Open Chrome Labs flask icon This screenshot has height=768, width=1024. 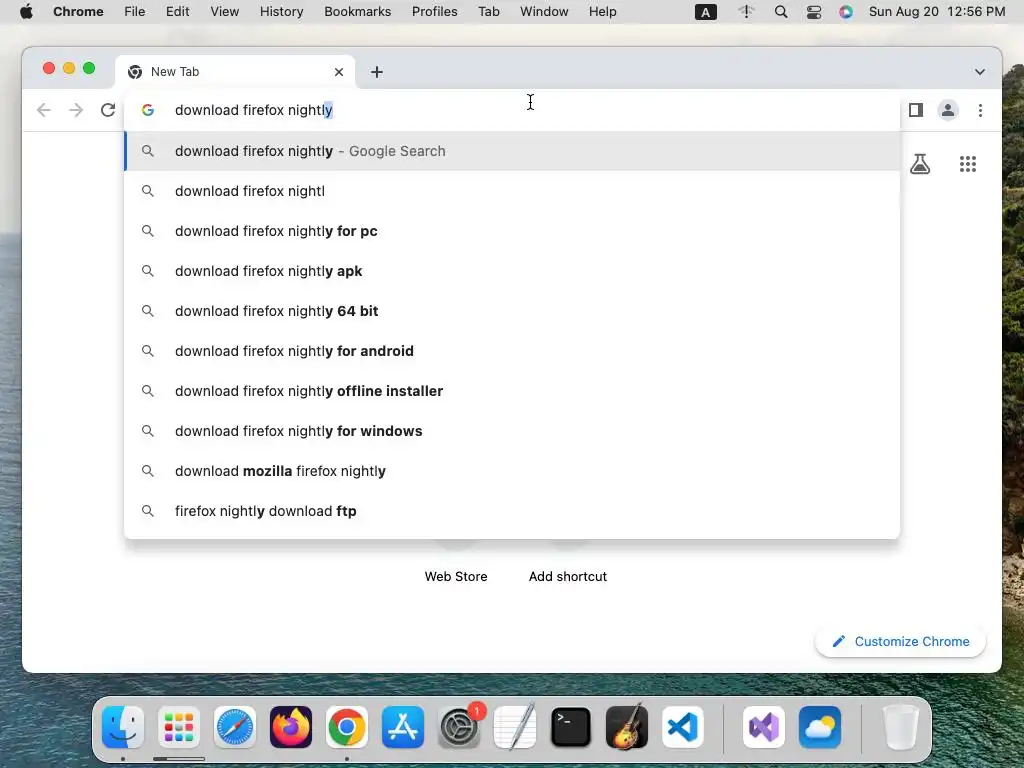click(920, 164)
